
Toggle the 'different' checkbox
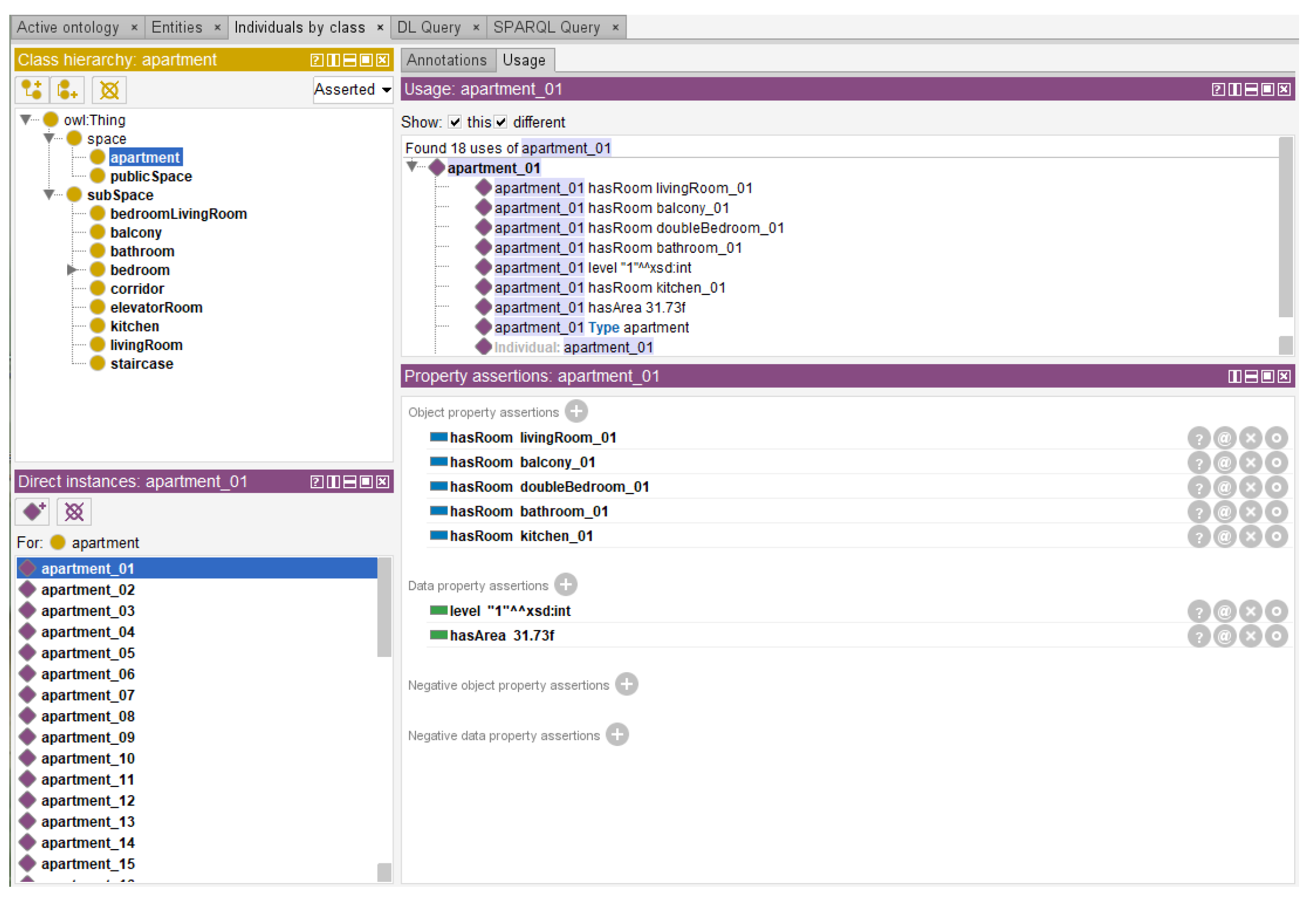[502, 122]
